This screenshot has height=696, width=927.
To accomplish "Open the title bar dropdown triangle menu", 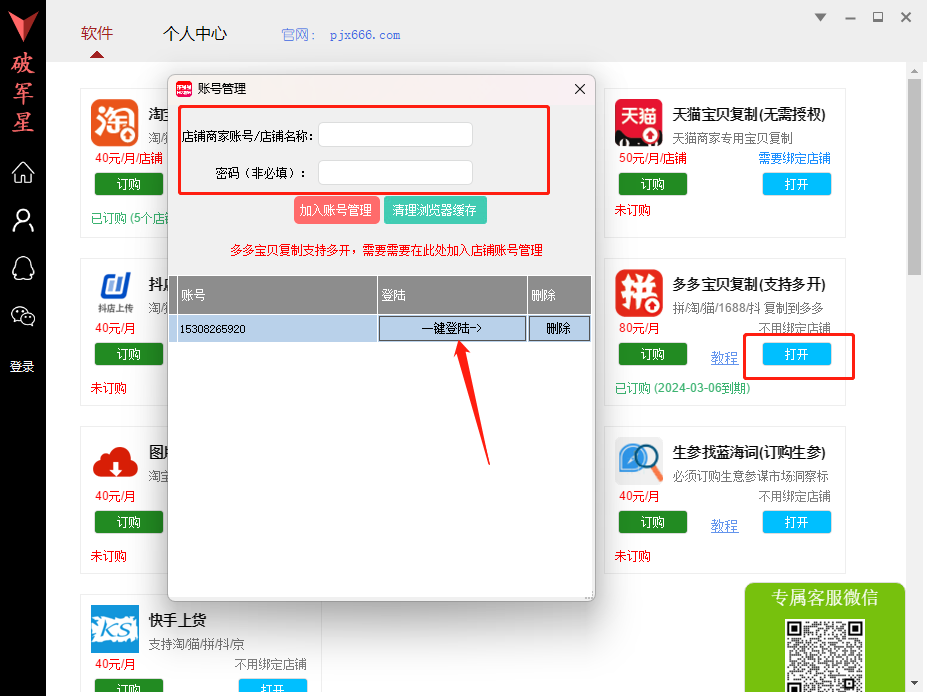I will (820, 17).
